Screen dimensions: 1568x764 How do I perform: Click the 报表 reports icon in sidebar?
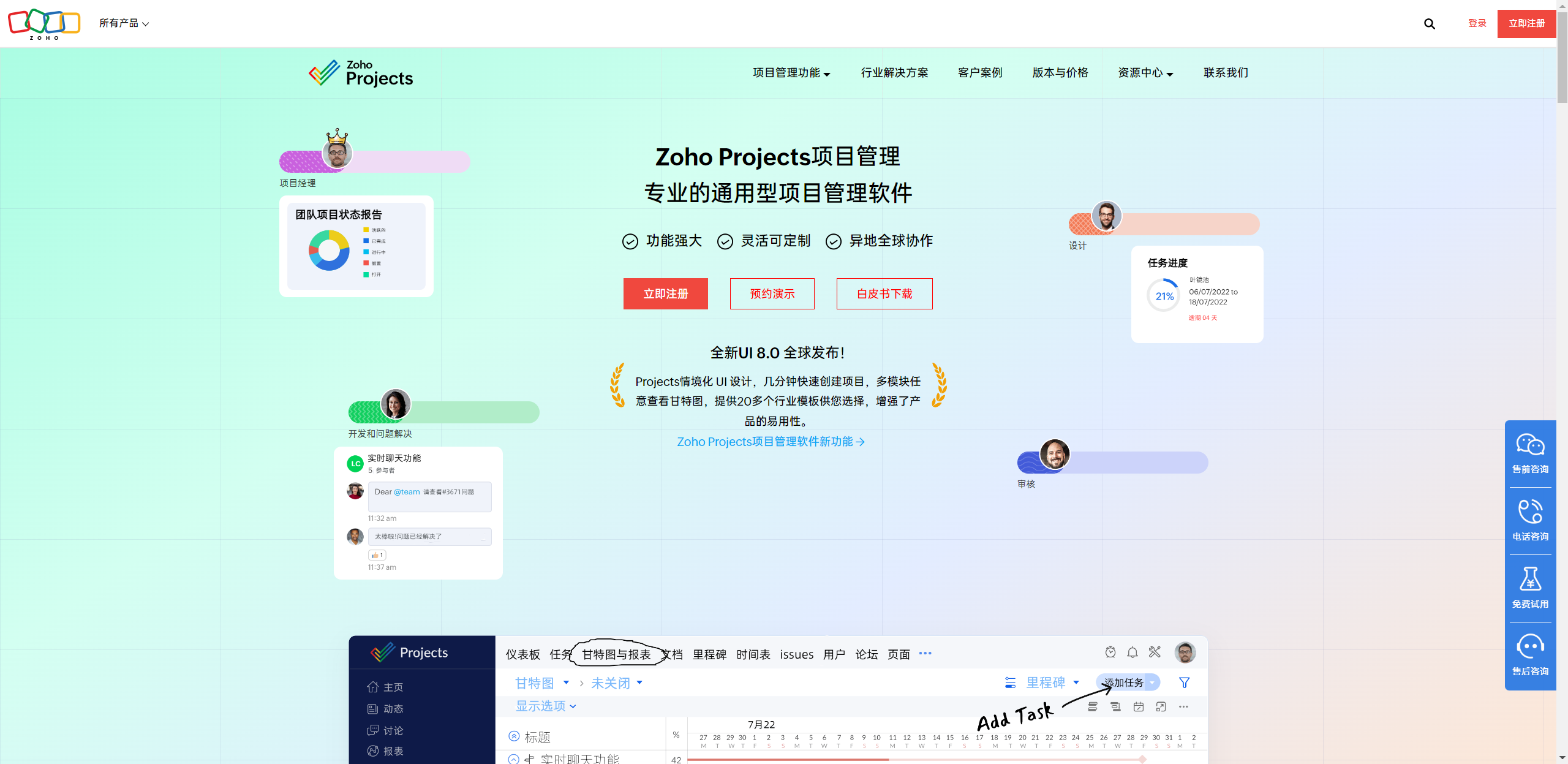click(372, 751)
